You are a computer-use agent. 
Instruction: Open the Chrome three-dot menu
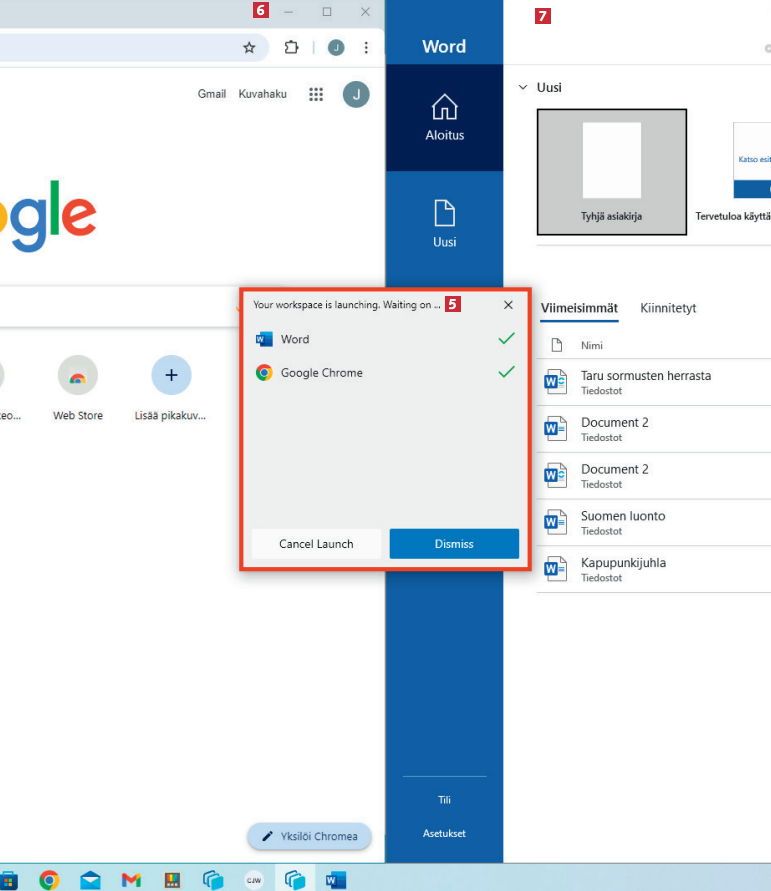366,47
